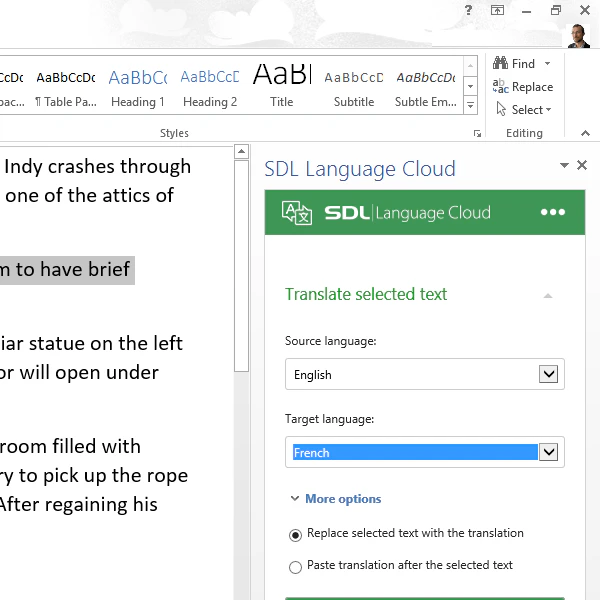Click the text 'After regaining his'
Image resolution: width=600 pixels, height=600 pixels.
tap(78, 504)
